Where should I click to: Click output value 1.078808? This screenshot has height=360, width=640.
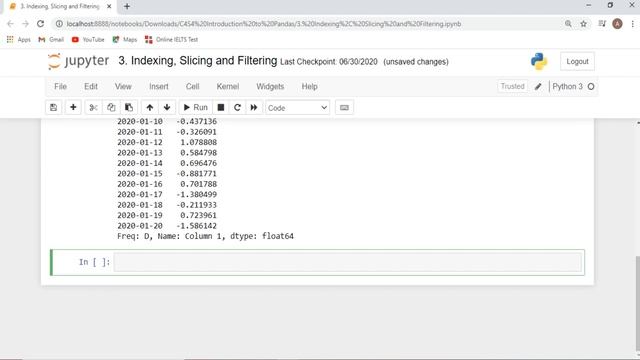198,142
